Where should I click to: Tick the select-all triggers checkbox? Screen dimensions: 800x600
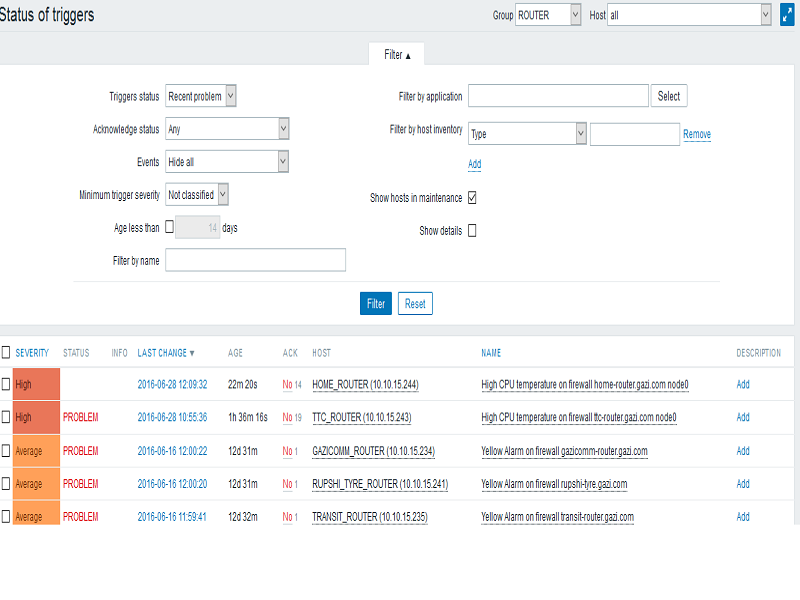click(x=6, y=352)
